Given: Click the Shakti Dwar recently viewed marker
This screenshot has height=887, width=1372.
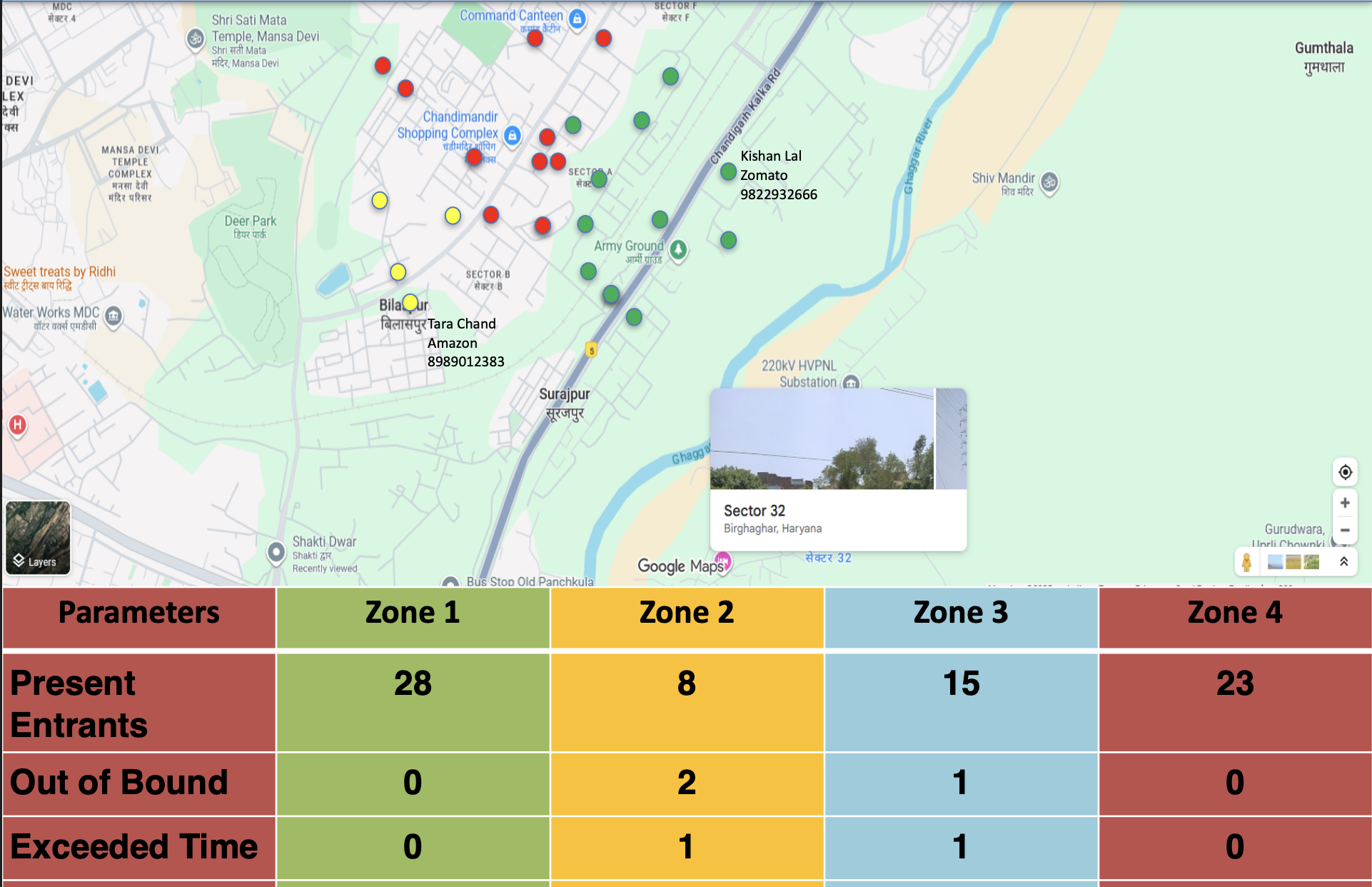Looking at the screenshot, I should pos(276,552).
